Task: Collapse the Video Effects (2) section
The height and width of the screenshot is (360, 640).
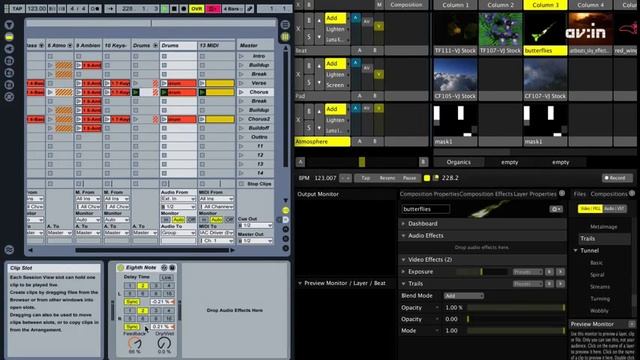Action: [x=403, y=260]
